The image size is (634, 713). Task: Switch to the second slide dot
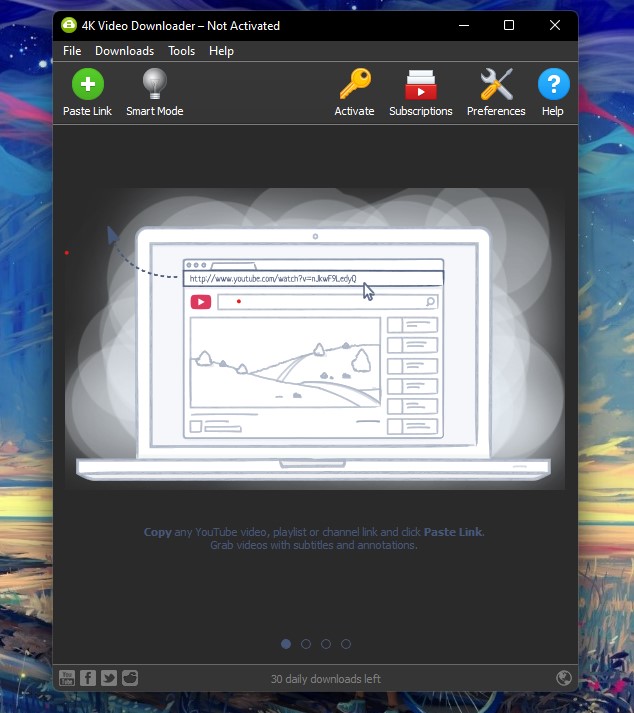[306, 644]
